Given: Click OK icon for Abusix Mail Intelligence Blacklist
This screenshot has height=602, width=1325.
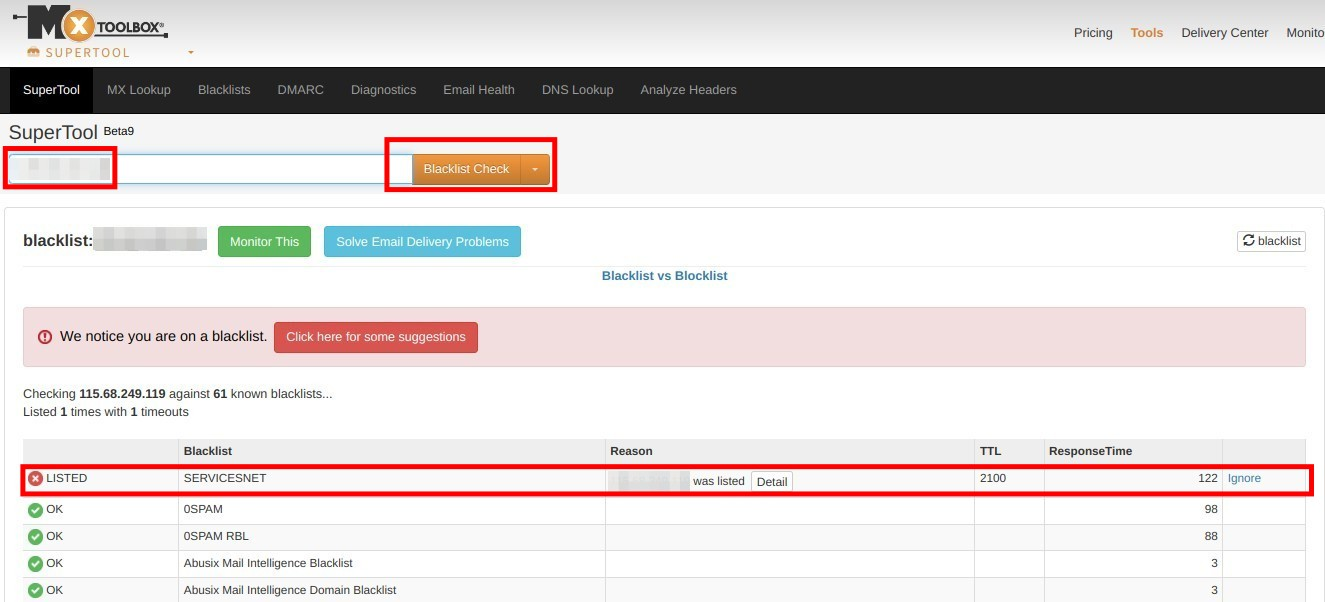Looking at the screenshot, I should pos(35,564).
